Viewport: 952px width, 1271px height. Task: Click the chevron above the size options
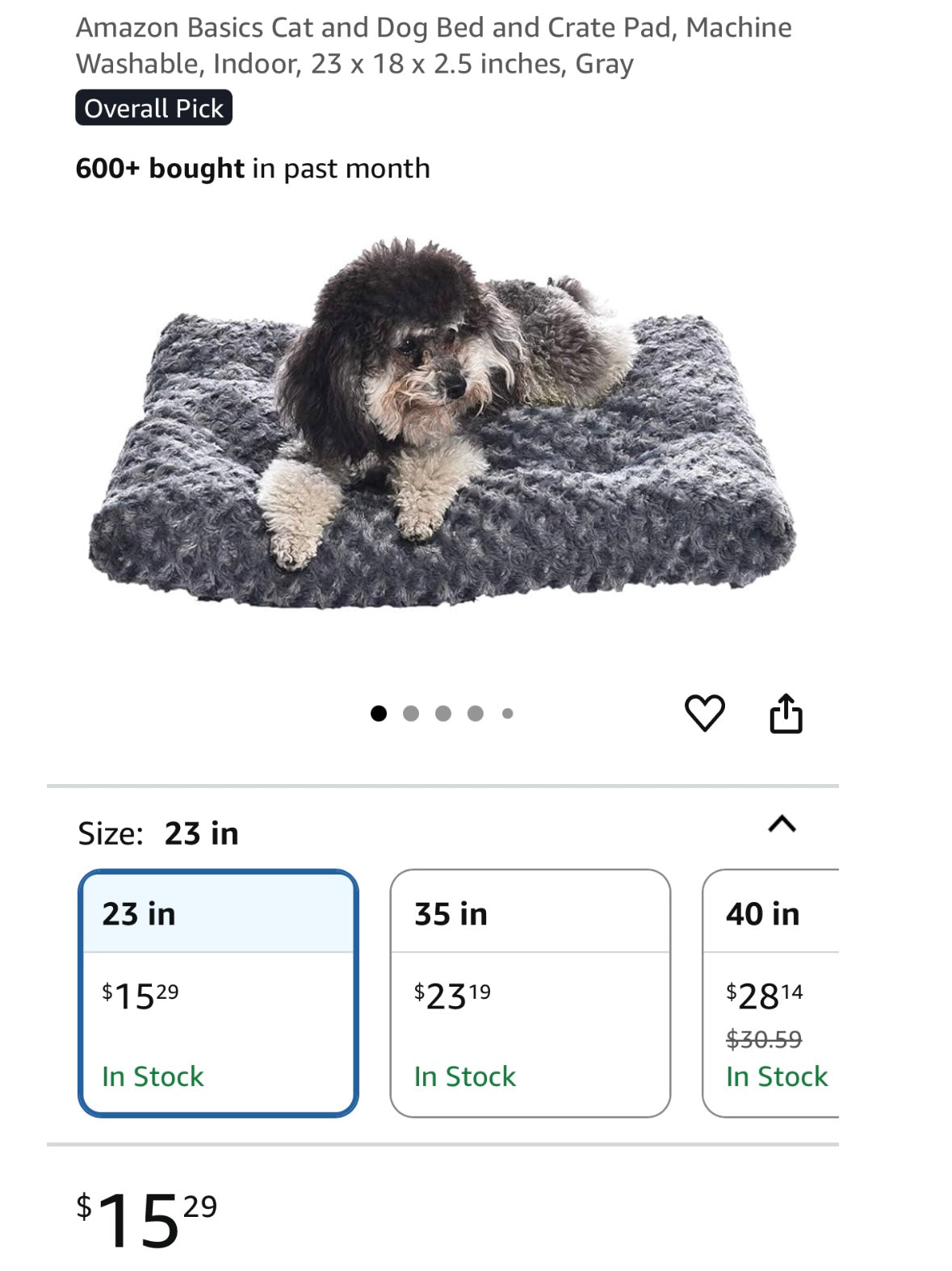coord(780,824)
